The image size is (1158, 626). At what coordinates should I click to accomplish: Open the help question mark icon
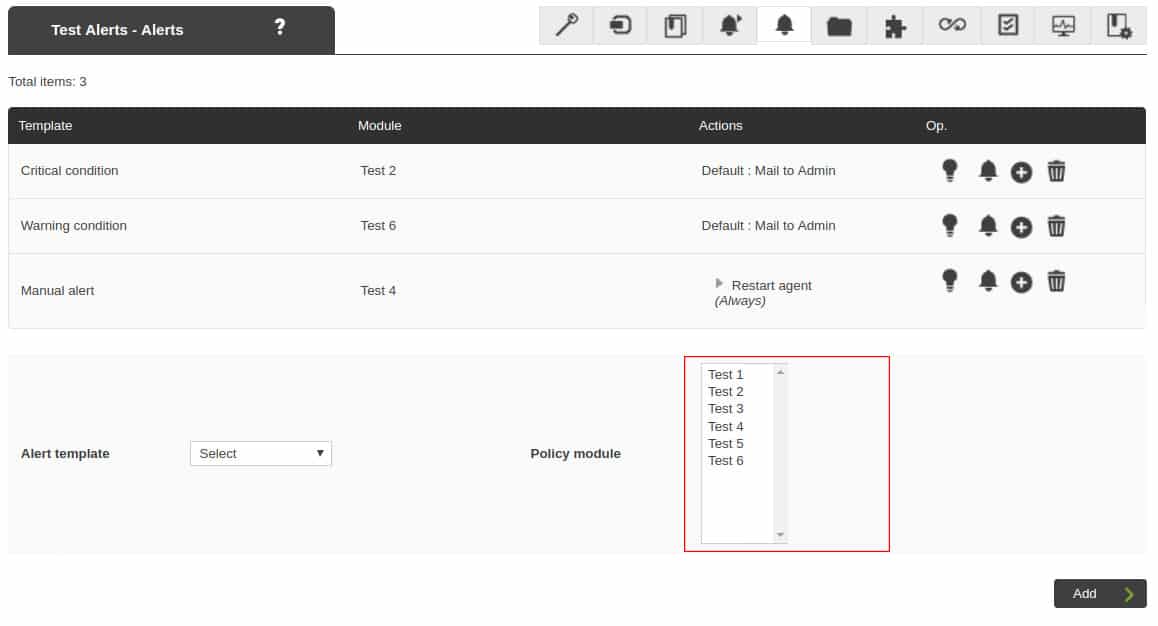pyautogui.click(x=279, y=27)
